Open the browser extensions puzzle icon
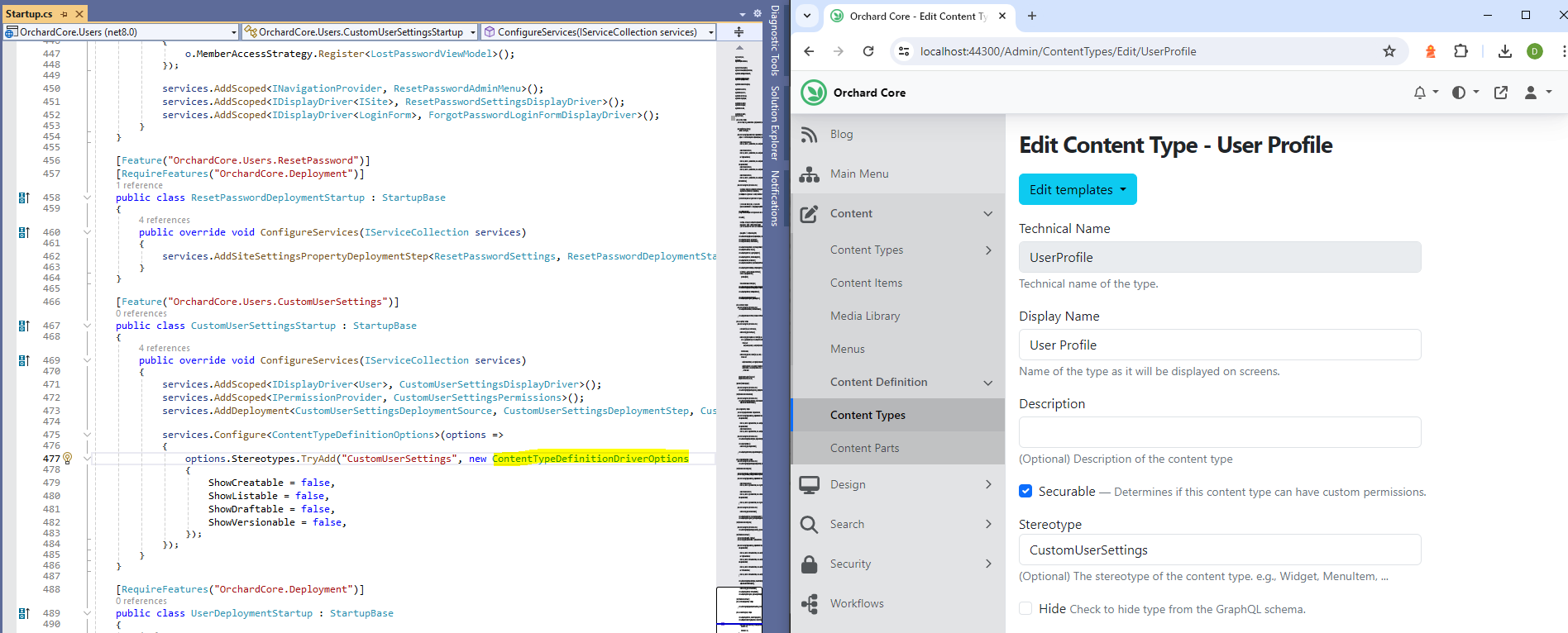The width and height of the screenshot is (1568, 633). [1461, 51]
